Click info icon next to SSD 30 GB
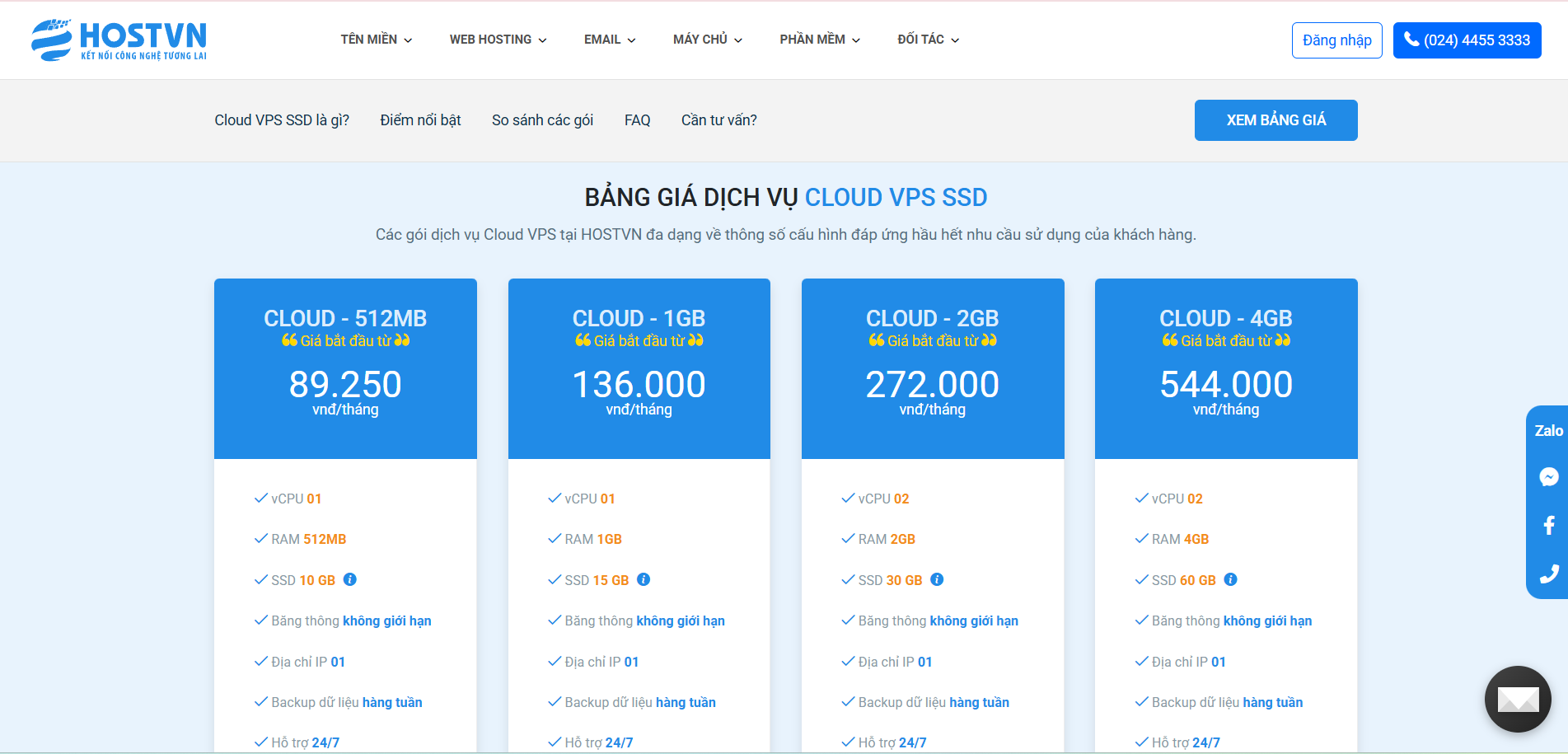The width and height of the screenshot is (1568, 754). coord(937,579)
